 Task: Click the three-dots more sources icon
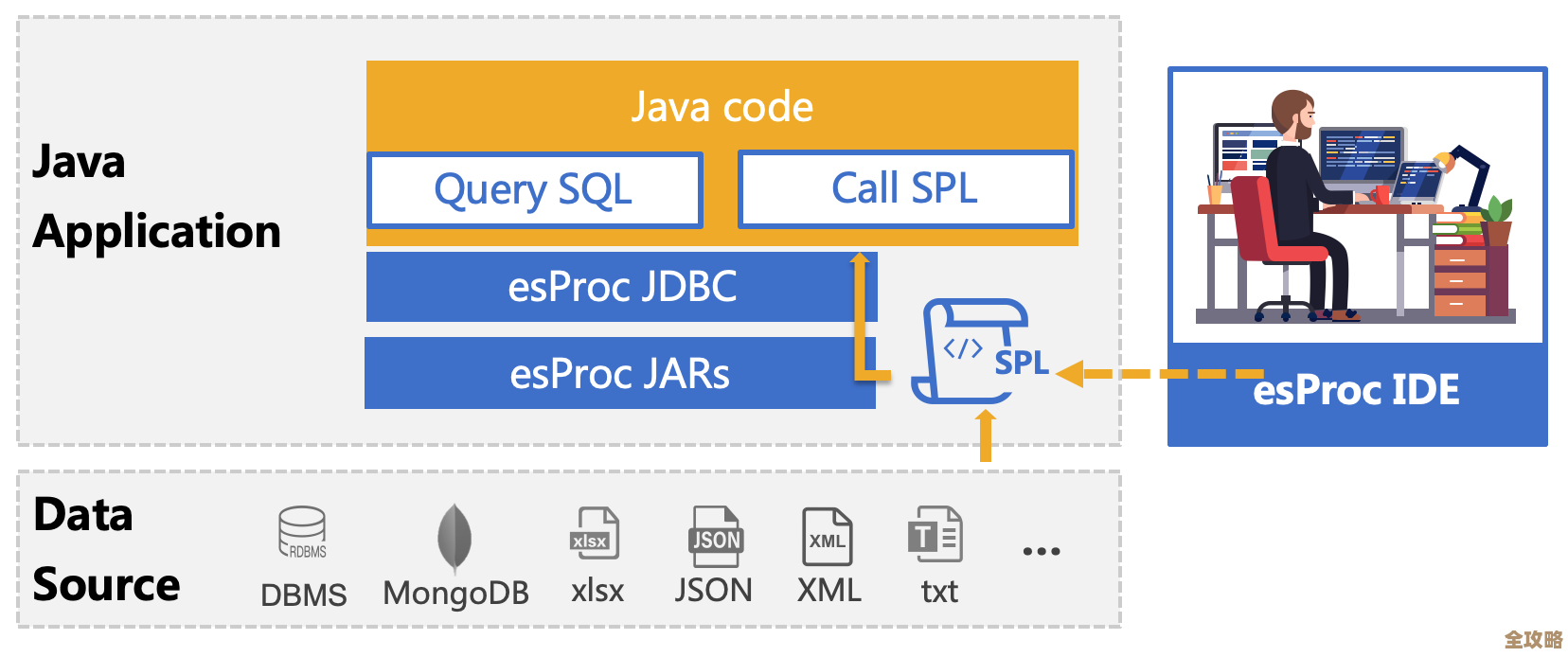click(1041, 551)
